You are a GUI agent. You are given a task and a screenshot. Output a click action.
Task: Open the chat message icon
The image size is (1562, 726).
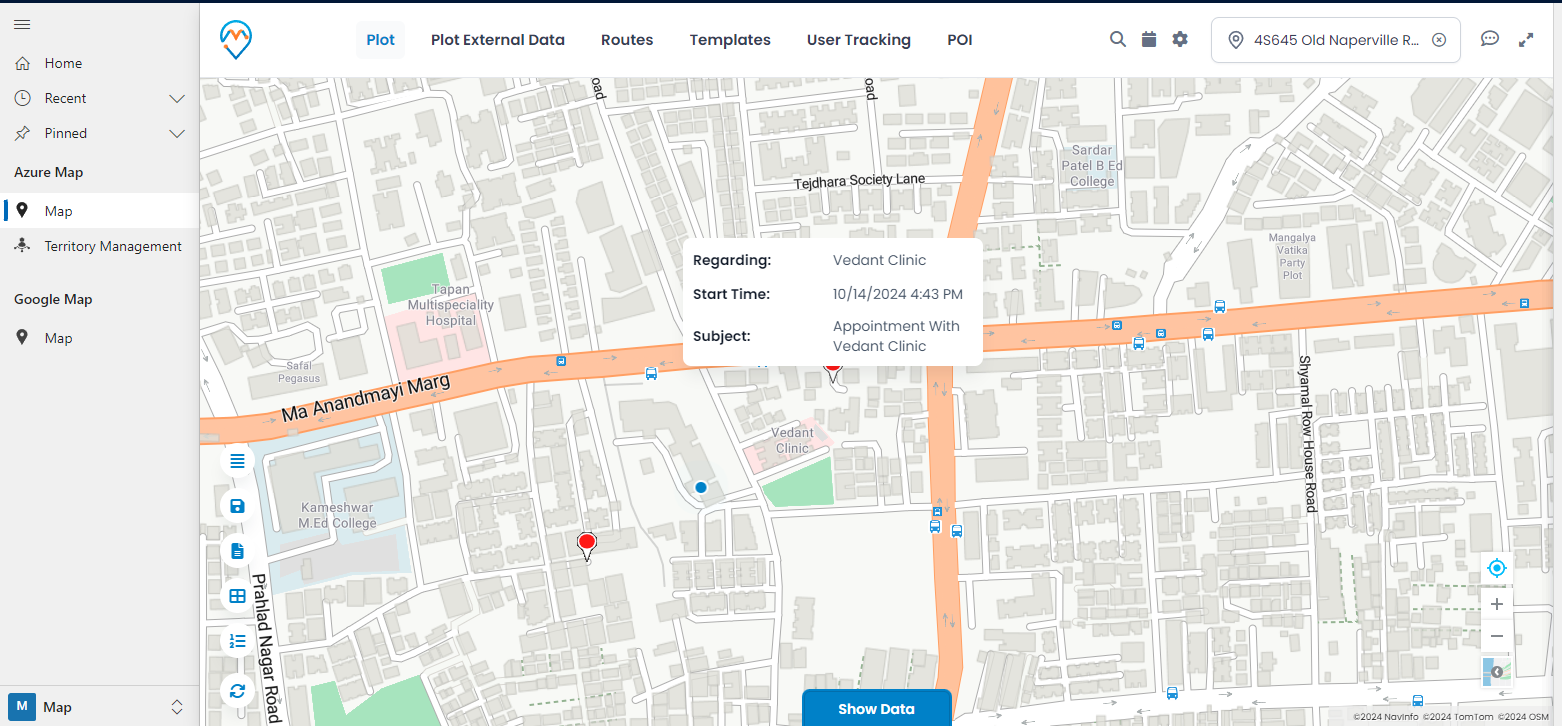1490,39
